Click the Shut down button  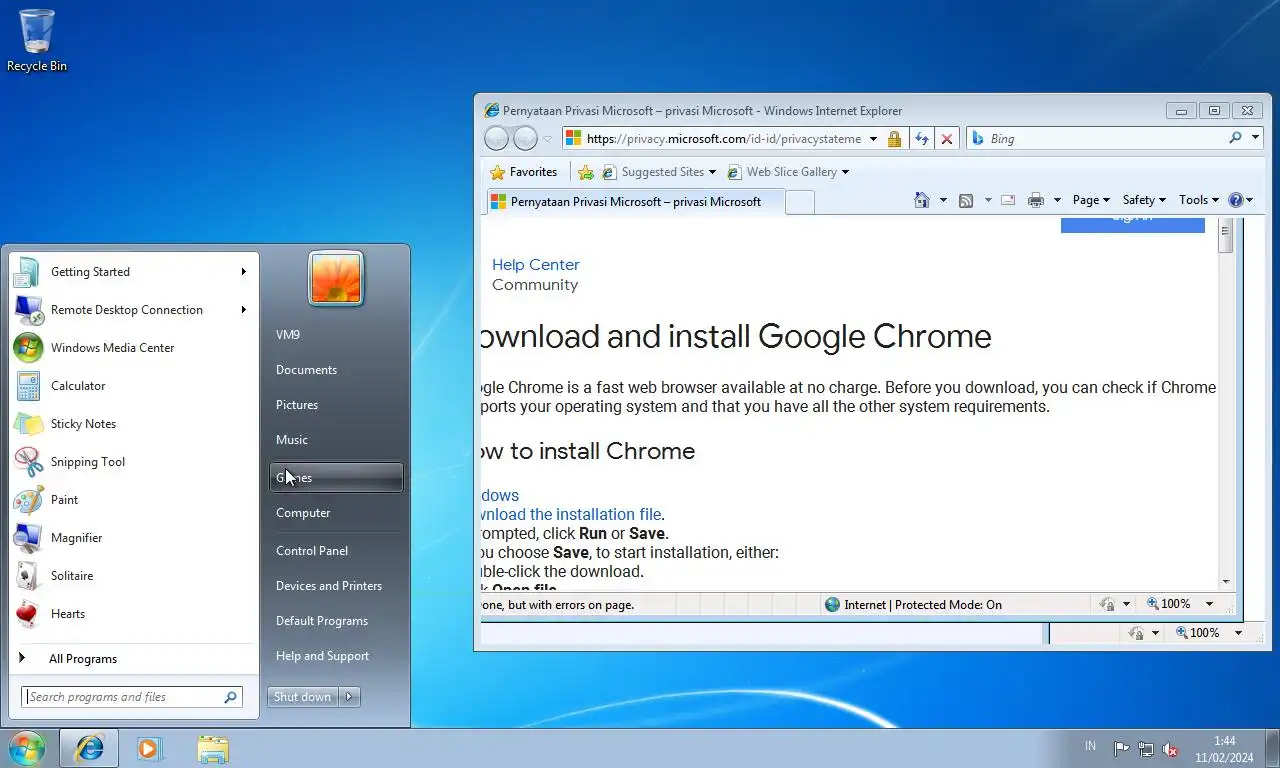(x=303, y=697)
